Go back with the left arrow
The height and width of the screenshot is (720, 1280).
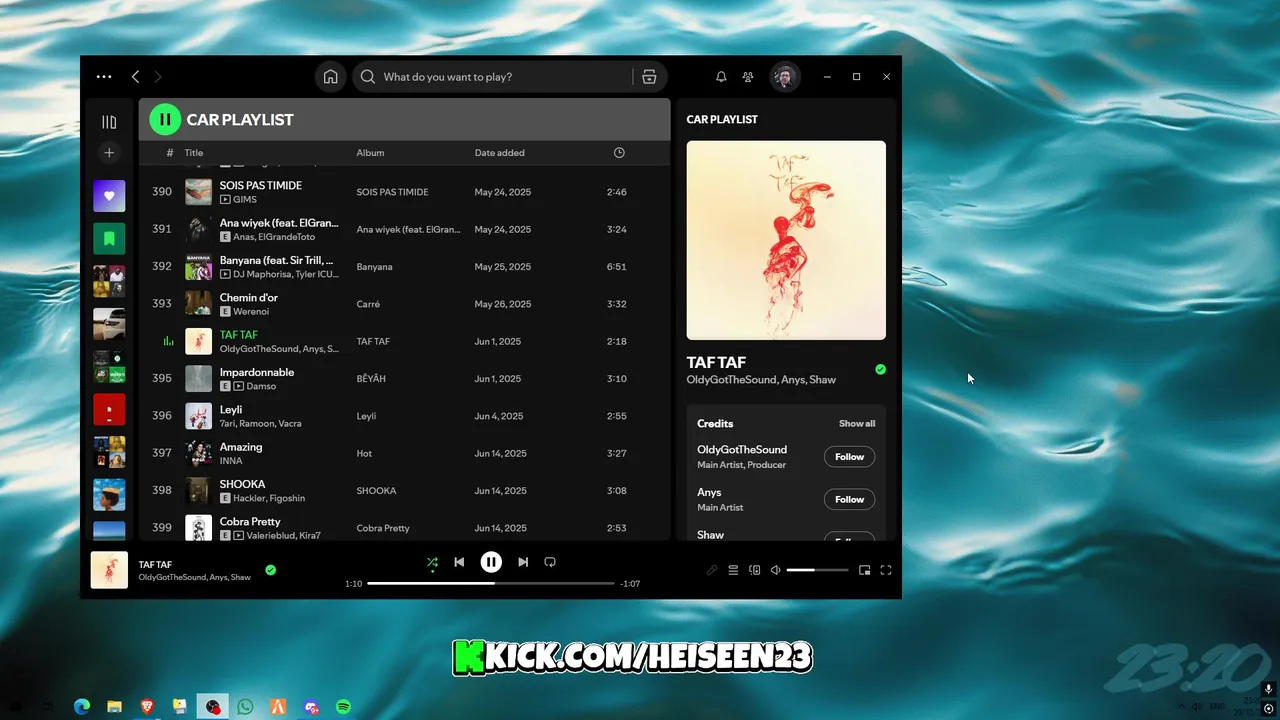[x=135, y=76]
